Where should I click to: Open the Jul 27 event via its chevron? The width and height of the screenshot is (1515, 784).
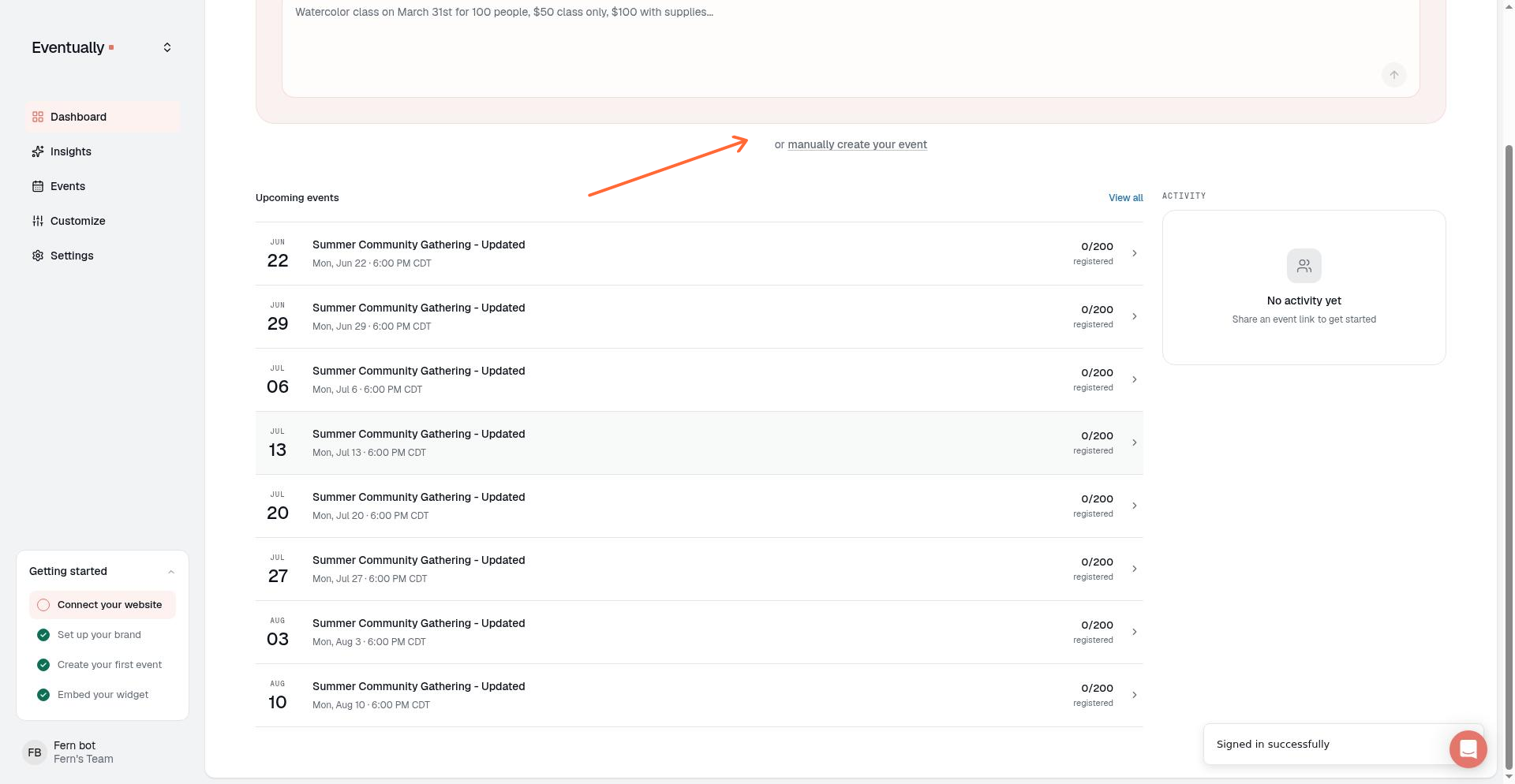coord(1135,569)
